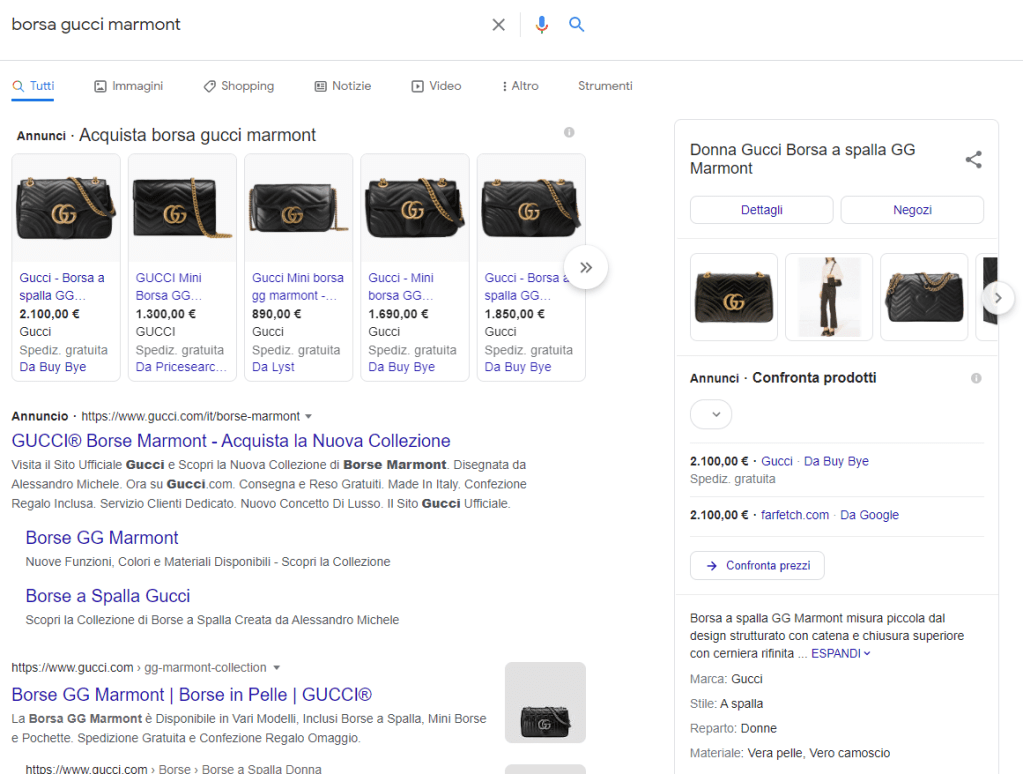Open dropdown arrow next to gucci.com ad URL
This screenshot has height=774, width=1023.
(309, 416)
